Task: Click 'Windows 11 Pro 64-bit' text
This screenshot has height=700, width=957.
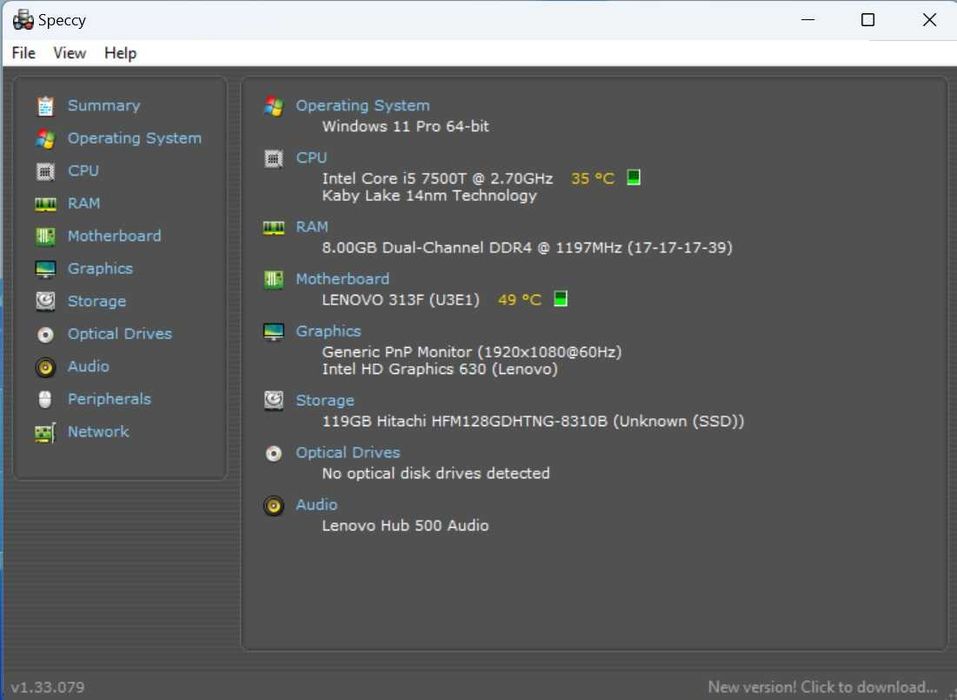Action: click(405, 126)
